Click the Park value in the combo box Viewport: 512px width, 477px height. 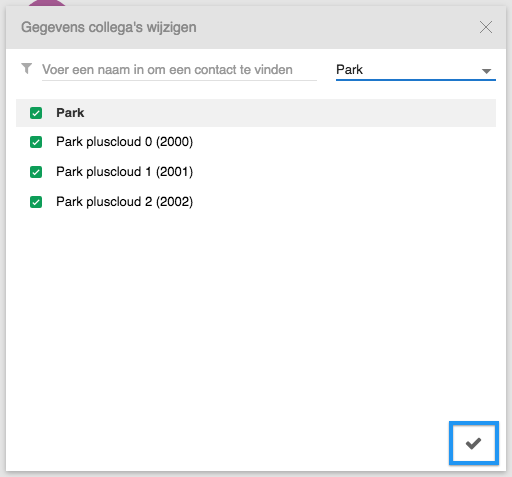pos(349,70)
